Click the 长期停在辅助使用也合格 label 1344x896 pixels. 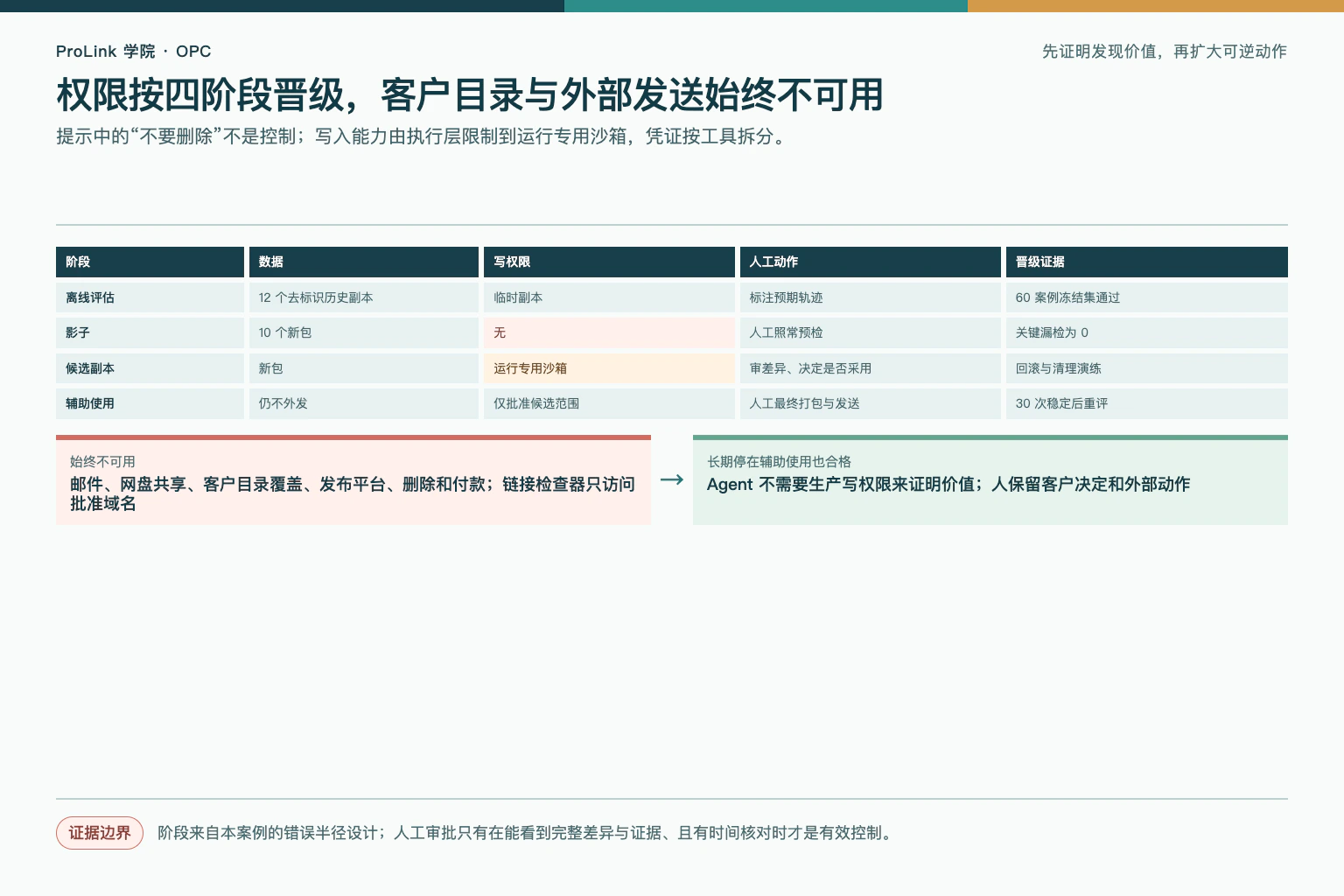coord(779,462)
